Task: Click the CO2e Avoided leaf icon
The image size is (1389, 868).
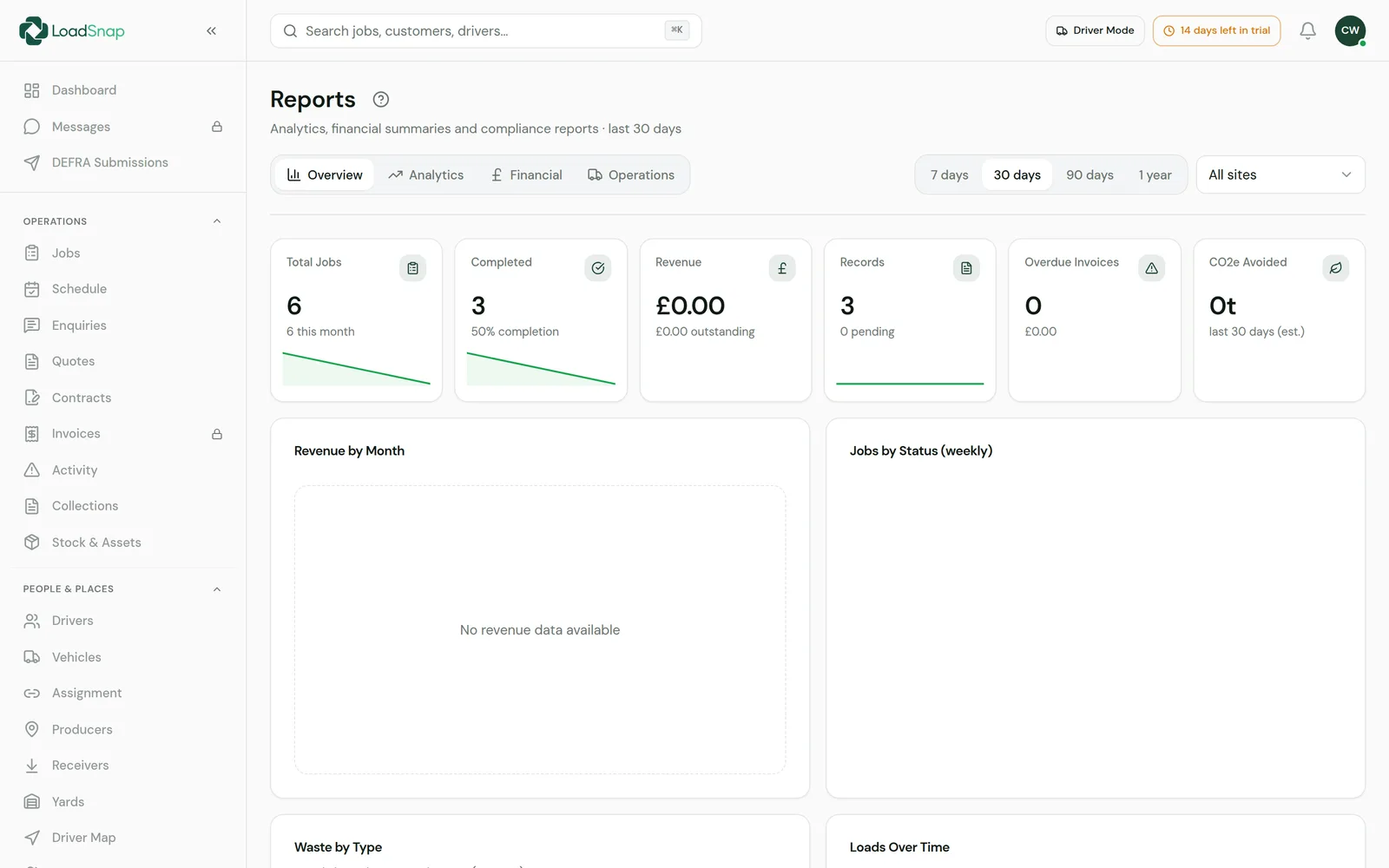Action: [x=1335, y=268]
